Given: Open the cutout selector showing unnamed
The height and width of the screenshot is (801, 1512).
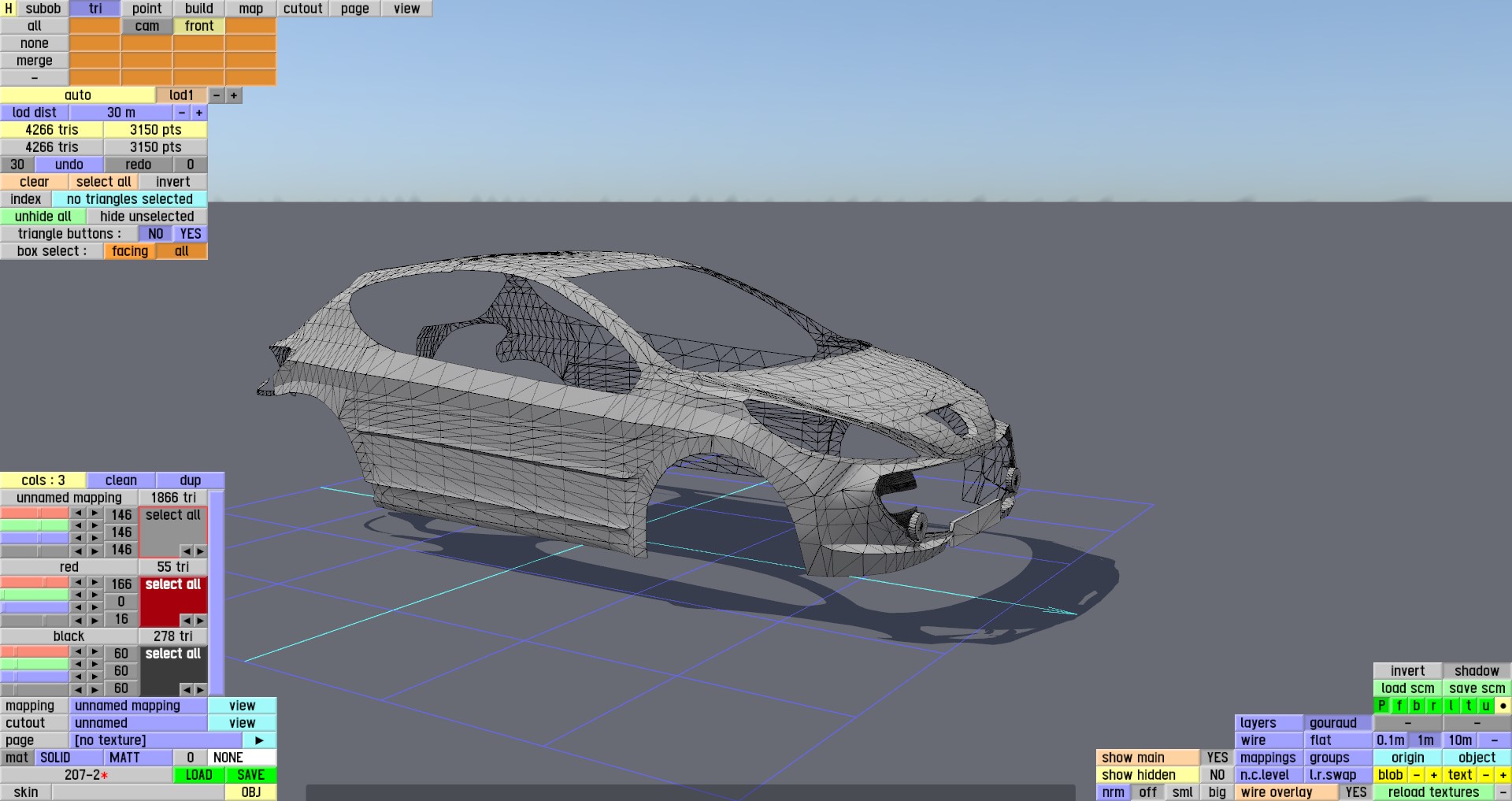Looking at the screenshot, I should (139, 723).
